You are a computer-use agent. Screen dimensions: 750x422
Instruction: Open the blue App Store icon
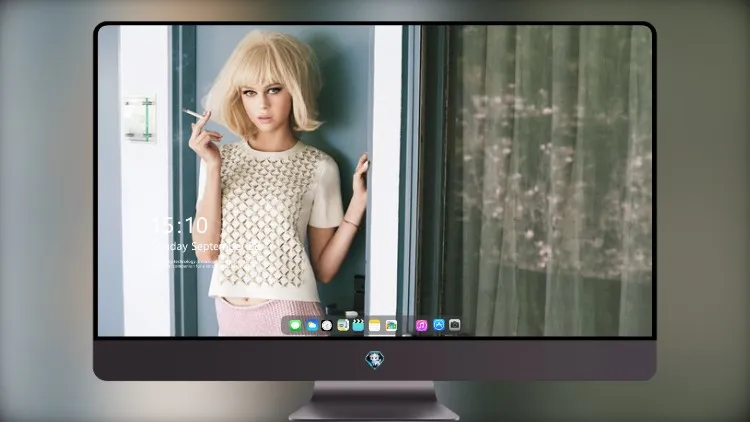(439, 325)
